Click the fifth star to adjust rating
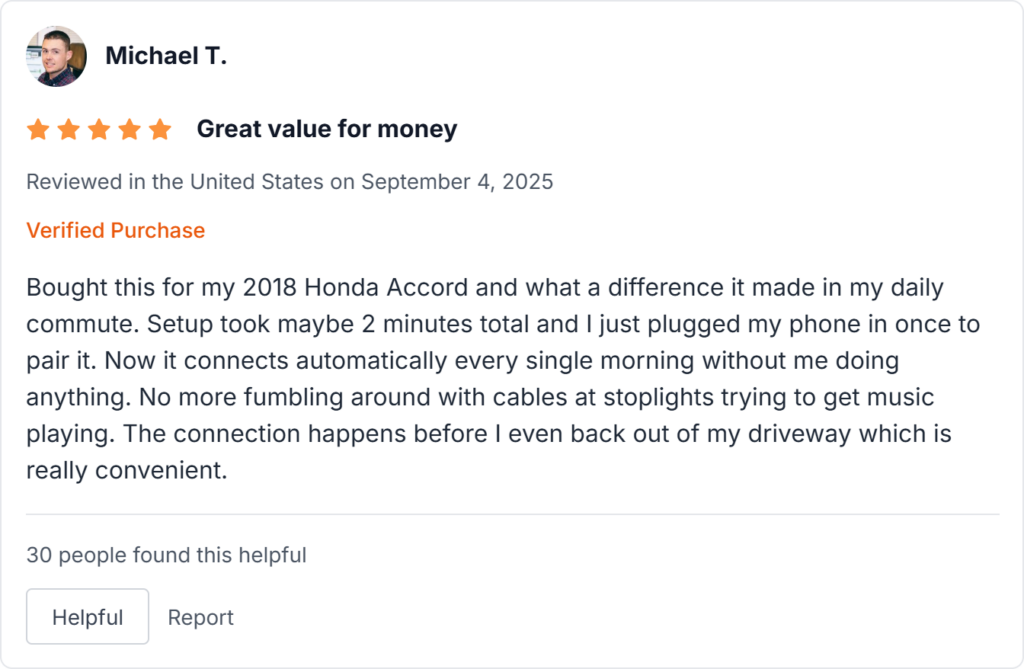The image size is (1024, 669). pos(160,128)
